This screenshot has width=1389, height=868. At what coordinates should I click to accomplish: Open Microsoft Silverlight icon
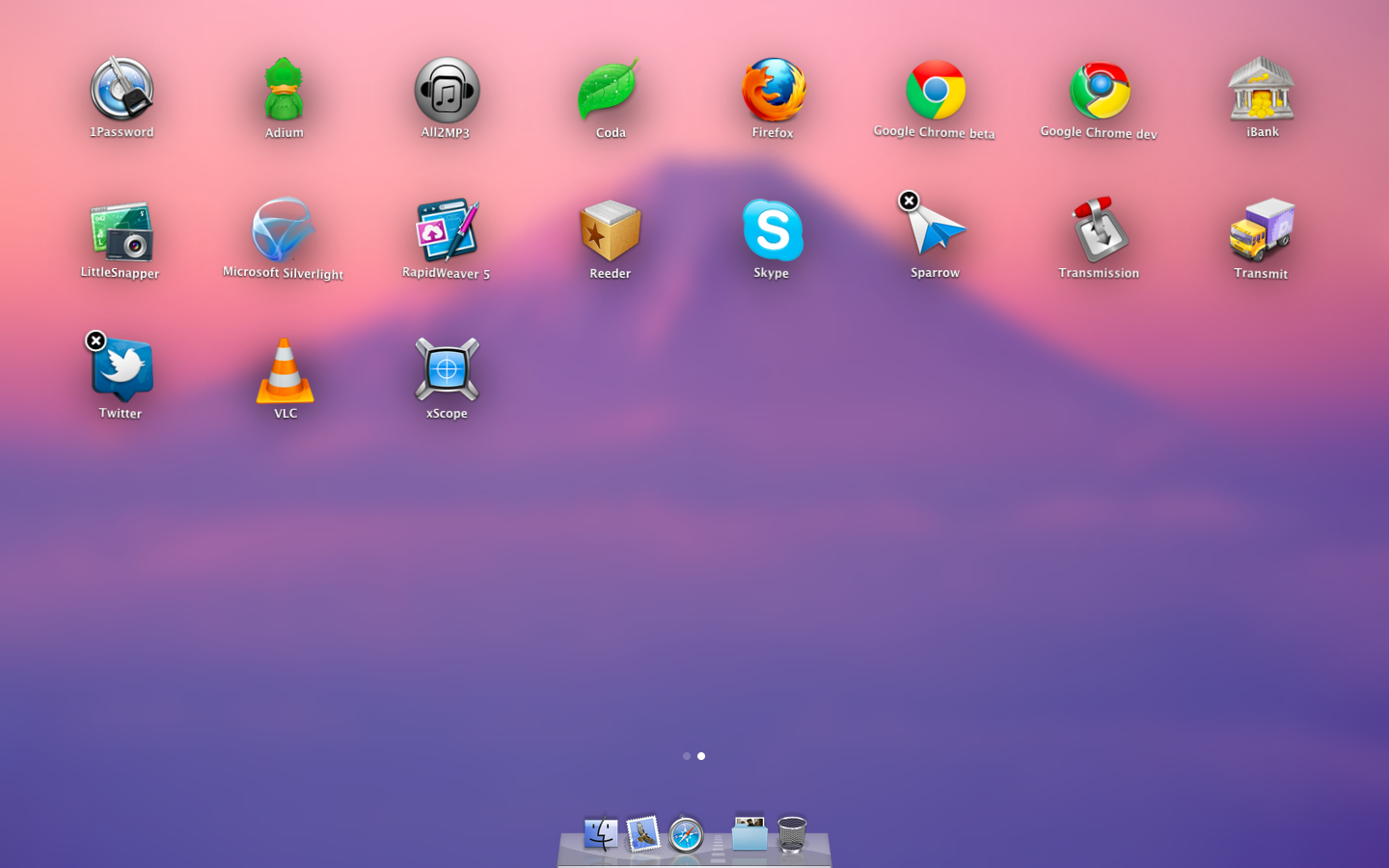coord(284,230)
